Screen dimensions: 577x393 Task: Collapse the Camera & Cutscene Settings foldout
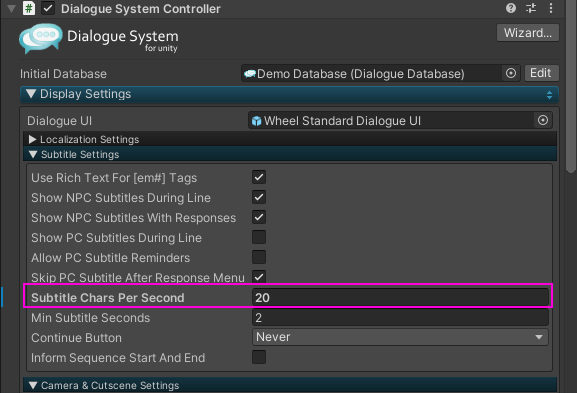click(x=33, y=385)
